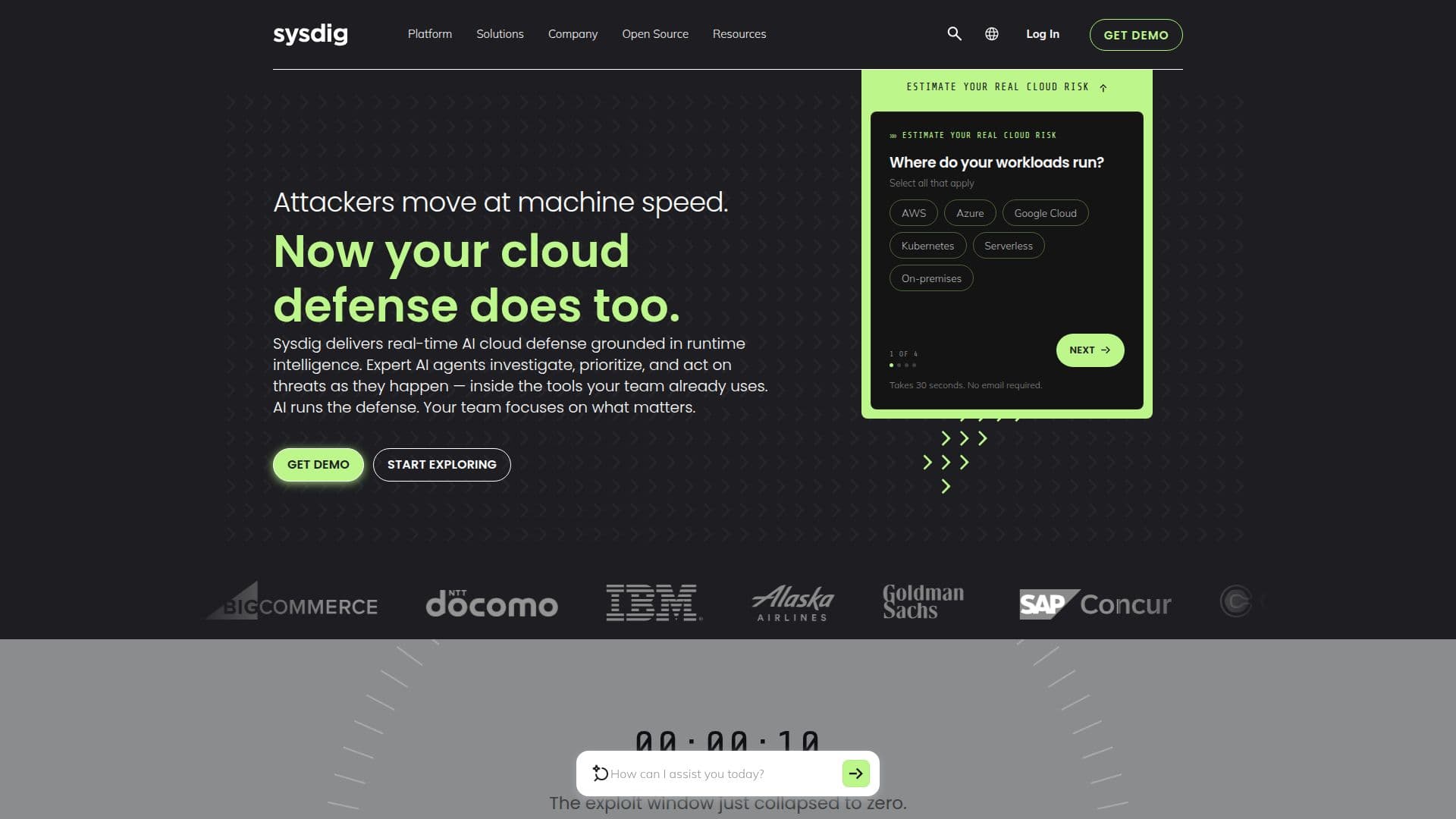Viewport: 1456px width, 819px height.
Task: Toggle the AWS workload option
Action: click(x=913, y=213)
